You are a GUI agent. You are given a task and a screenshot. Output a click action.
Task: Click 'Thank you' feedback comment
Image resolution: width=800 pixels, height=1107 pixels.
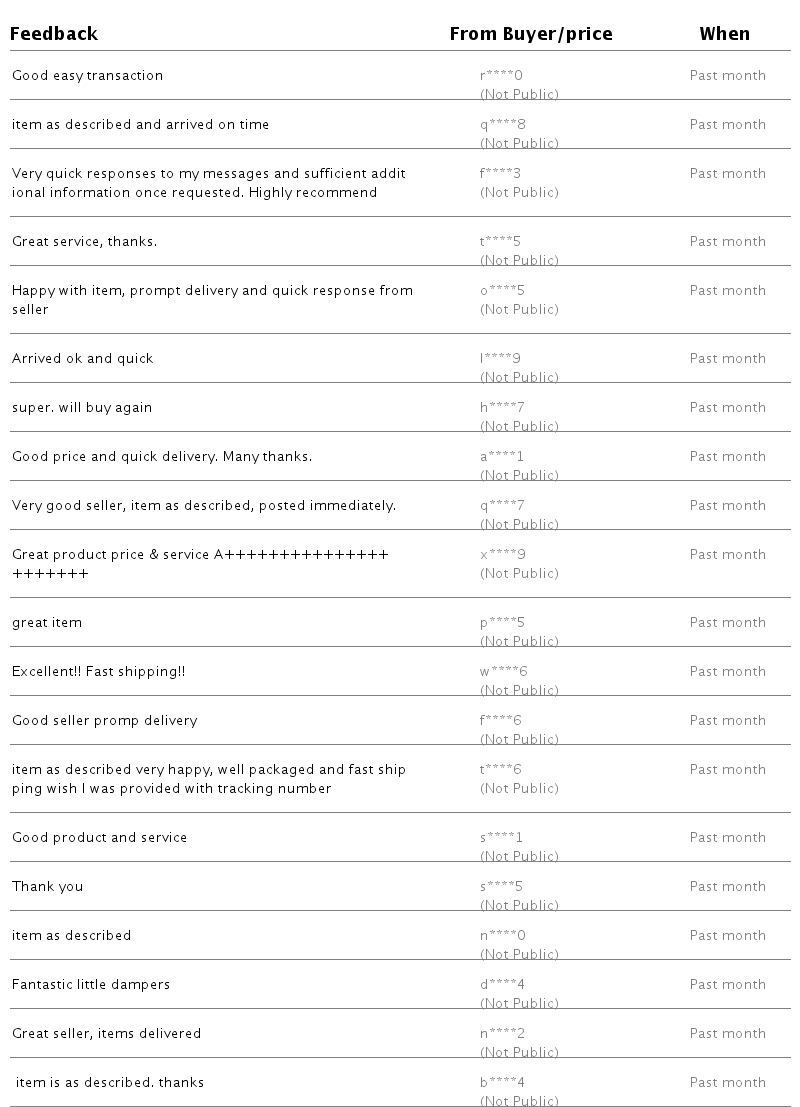47,887
